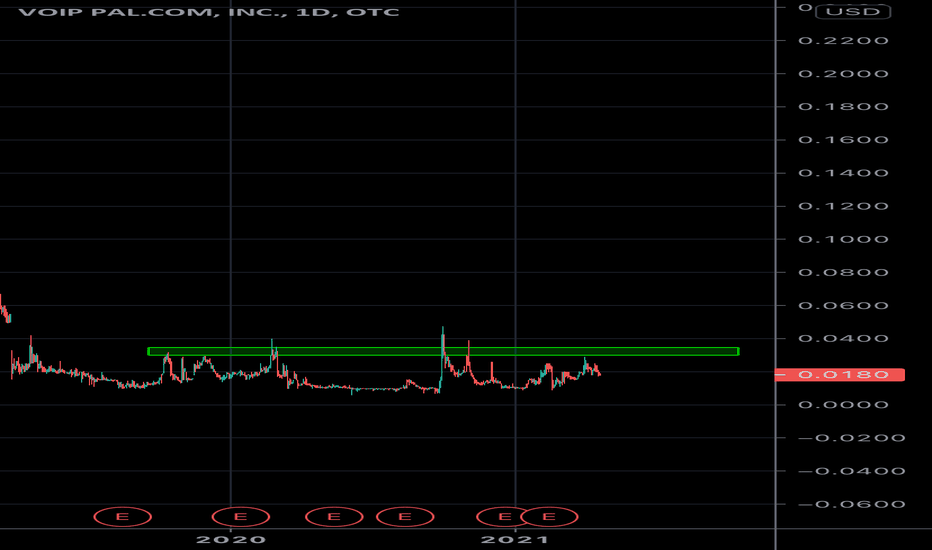Open the earnings E marker on the 2020 gridline
932x550 pixels.
coord(241,517)
